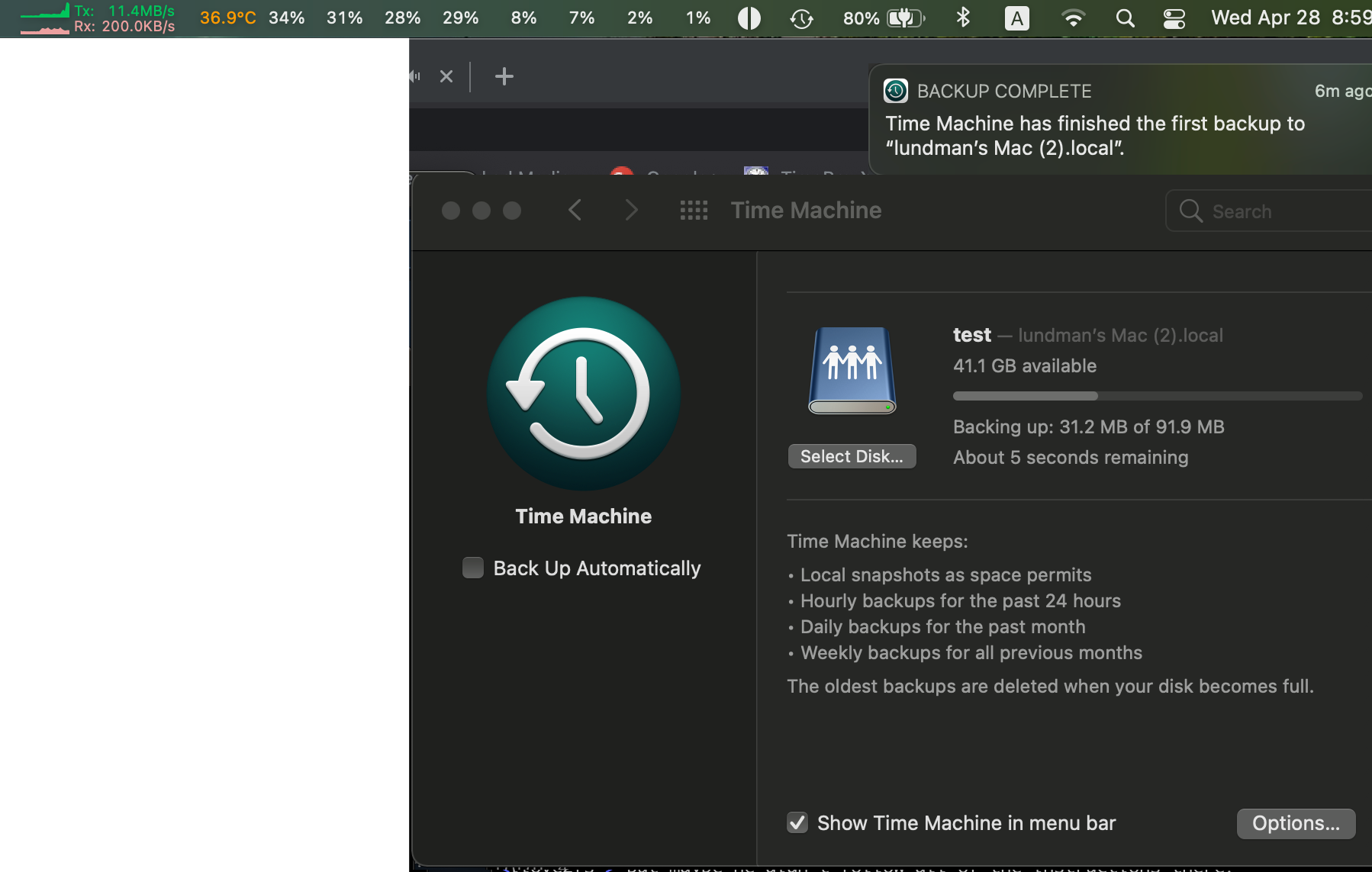
Task: Click the Search field in Time Machine window
Action: (x=1269, y=211)
